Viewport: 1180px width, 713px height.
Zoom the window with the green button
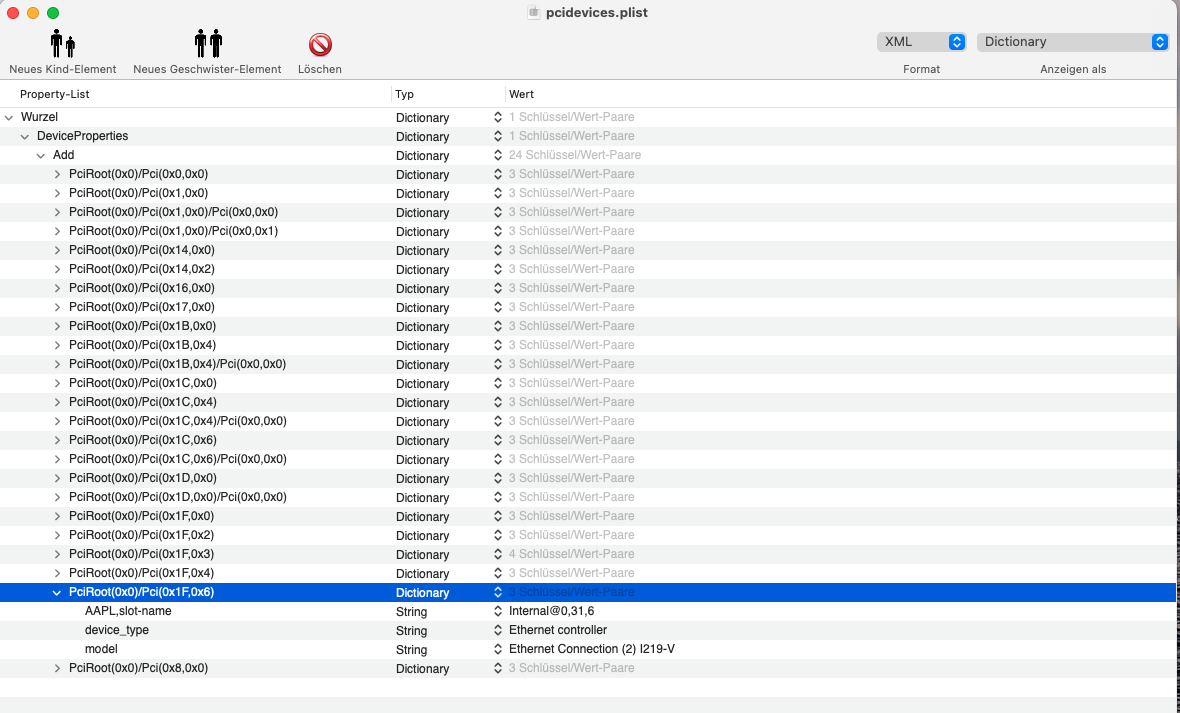click(53, 13)
